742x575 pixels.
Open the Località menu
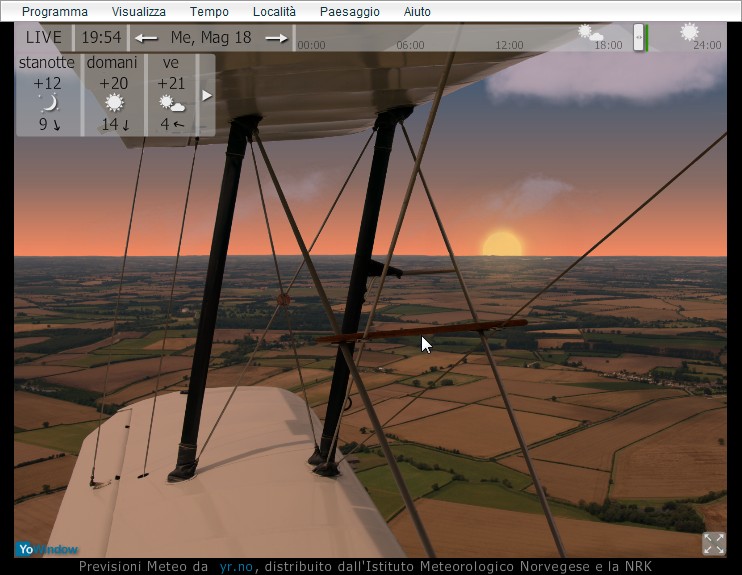click(274, 12)
